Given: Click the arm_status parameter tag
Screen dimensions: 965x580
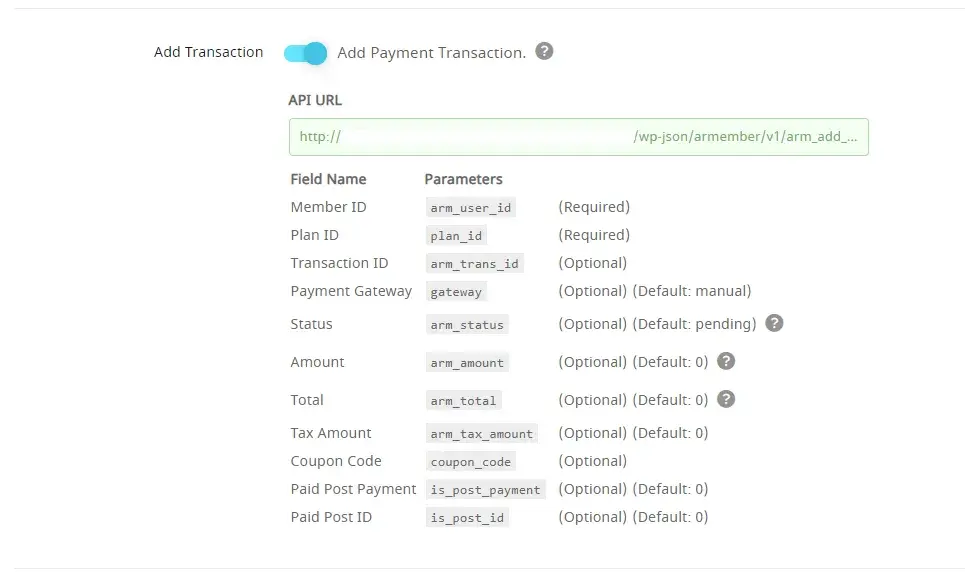Looking at the screenshot, I should (x=466, y=325).
